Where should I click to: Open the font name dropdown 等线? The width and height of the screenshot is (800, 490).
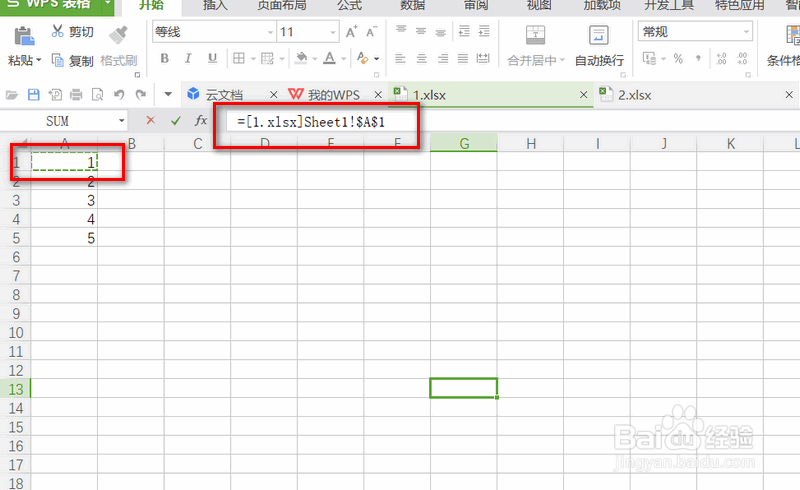(x=270, y=32)
